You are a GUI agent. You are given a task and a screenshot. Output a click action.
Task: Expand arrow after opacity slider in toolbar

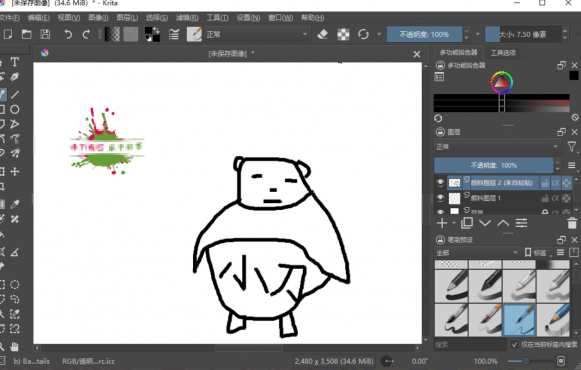pos(477,34)
